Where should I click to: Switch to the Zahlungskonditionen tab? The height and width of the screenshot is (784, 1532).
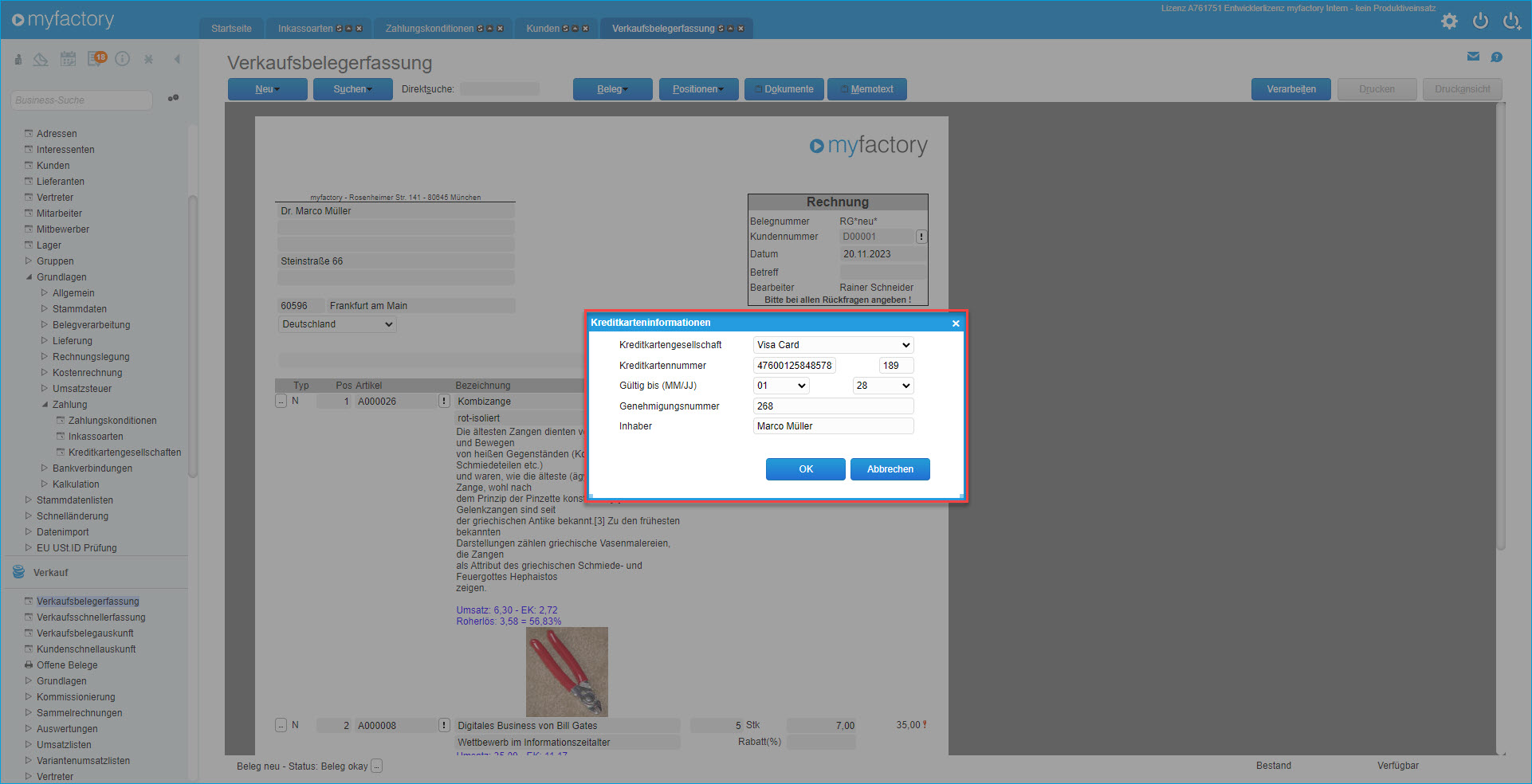coord(430,29)
